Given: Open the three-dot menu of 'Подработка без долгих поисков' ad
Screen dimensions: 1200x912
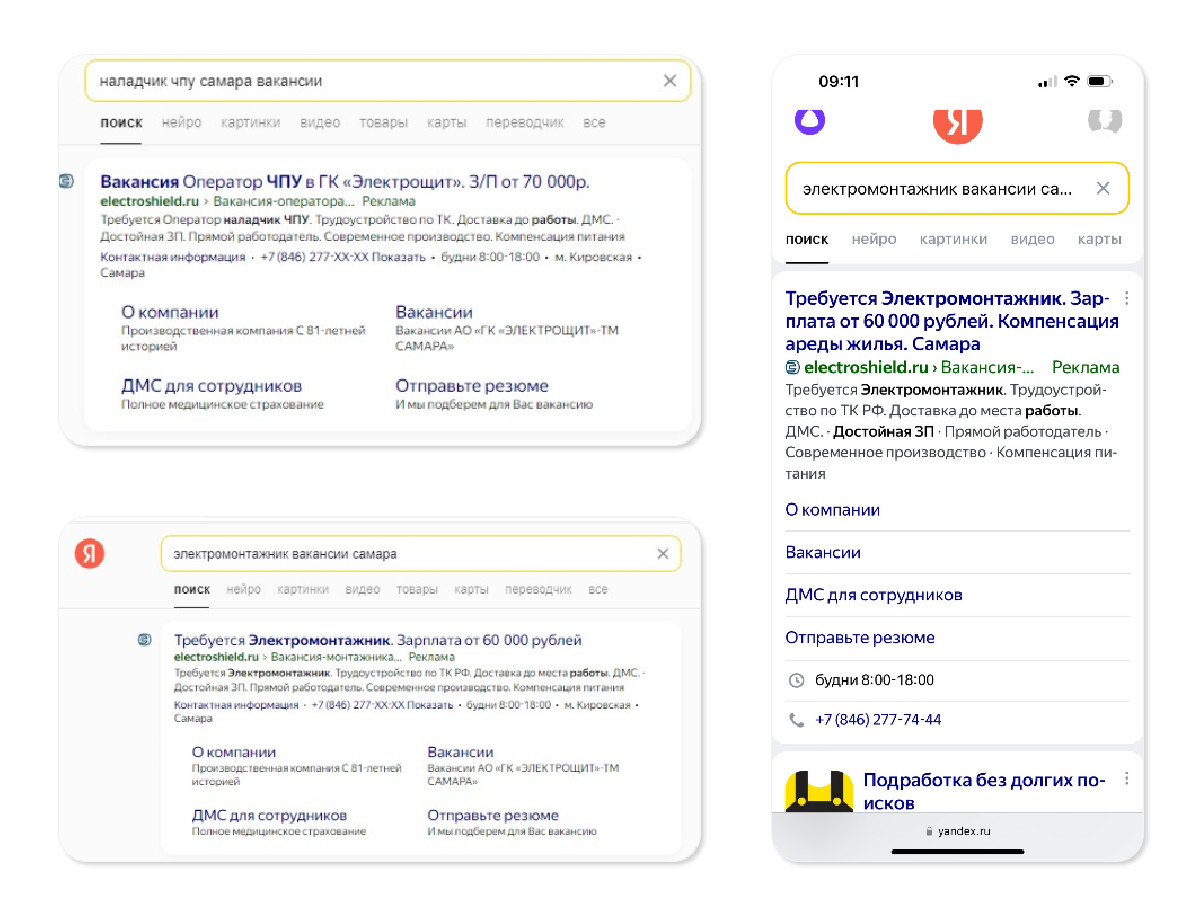Looking at the screenshot, I should [1127, 779].
